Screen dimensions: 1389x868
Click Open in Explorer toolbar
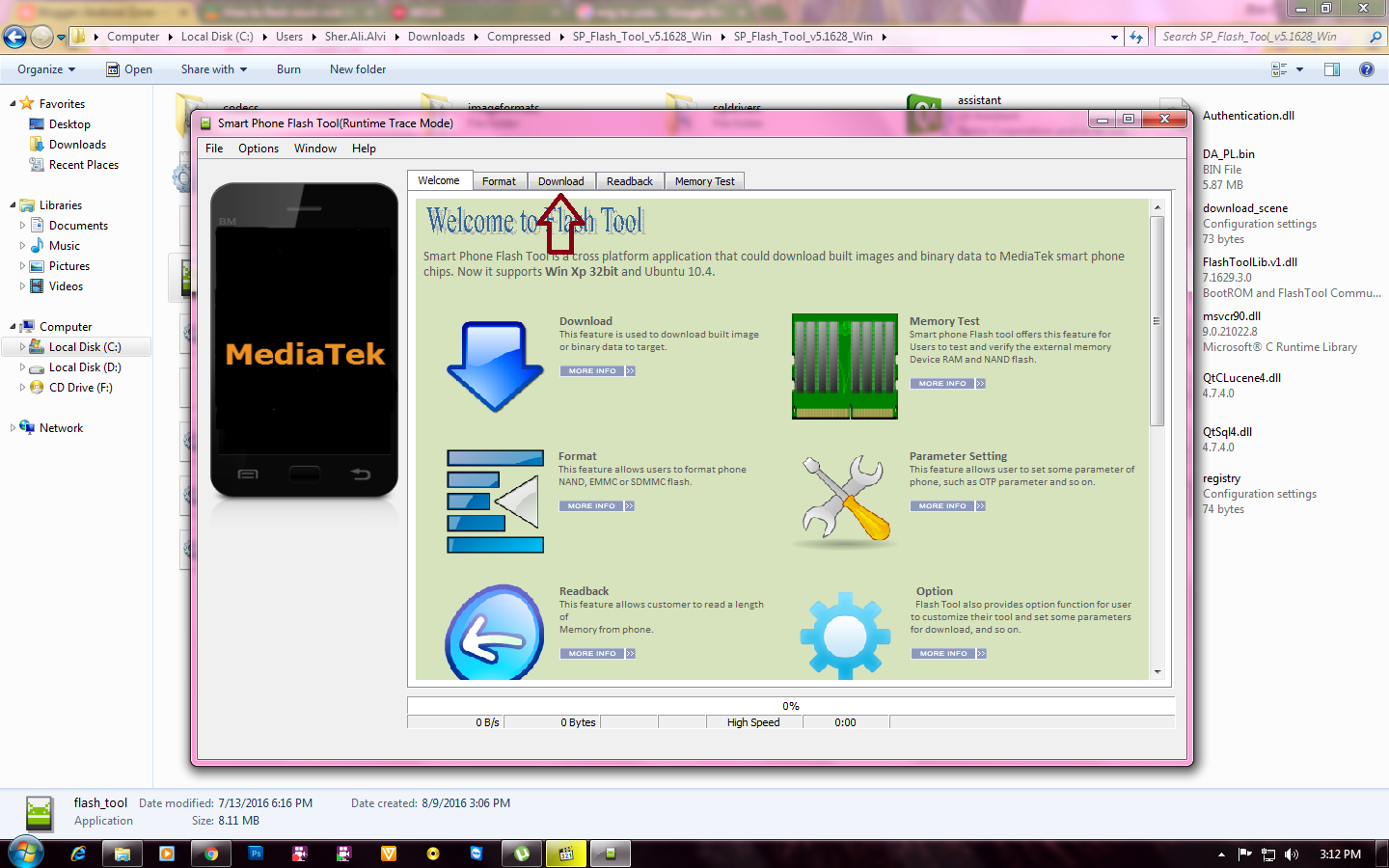(x=129, y=69)
